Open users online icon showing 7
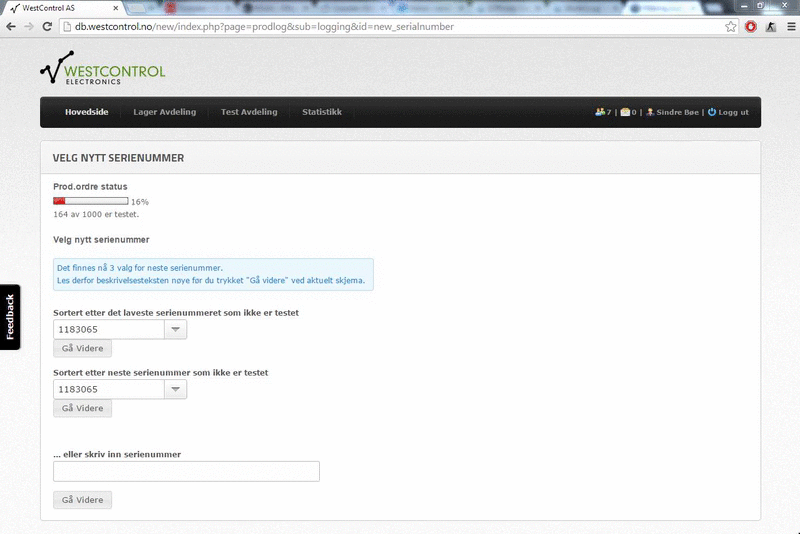 [603, 112]
